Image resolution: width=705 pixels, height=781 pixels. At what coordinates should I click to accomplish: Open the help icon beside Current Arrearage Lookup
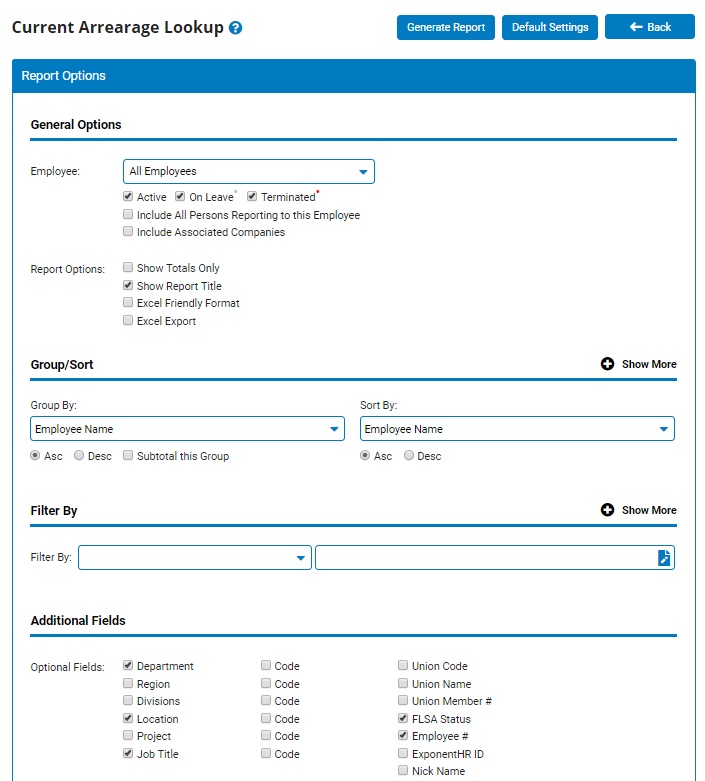(x=235, y=28)
